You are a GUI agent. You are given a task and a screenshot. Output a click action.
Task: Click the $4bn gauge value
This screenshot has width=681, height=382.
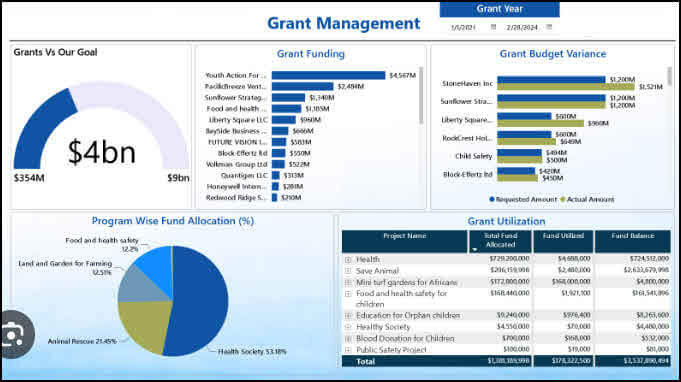102,152
